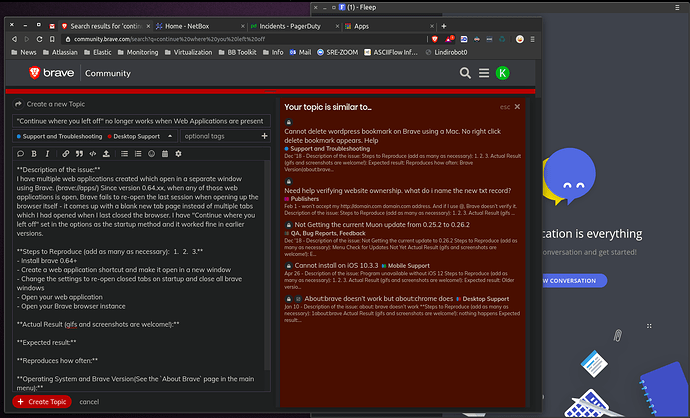Open the Lindirobot0 bookmark
Image resolution: width=690 pixels, height=418 pixels.
pos(446,52)
